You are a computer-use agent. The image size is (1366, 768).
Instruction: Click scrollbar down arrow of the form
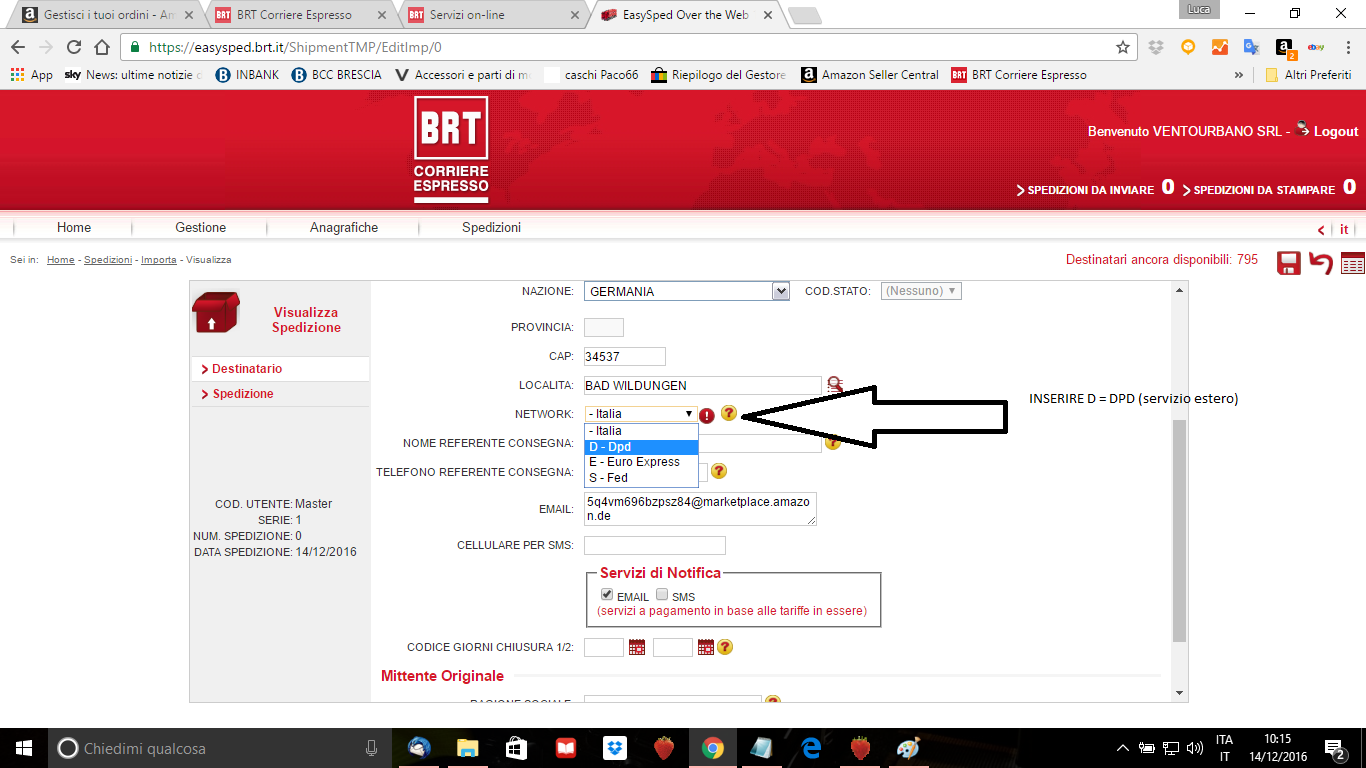1180,693
